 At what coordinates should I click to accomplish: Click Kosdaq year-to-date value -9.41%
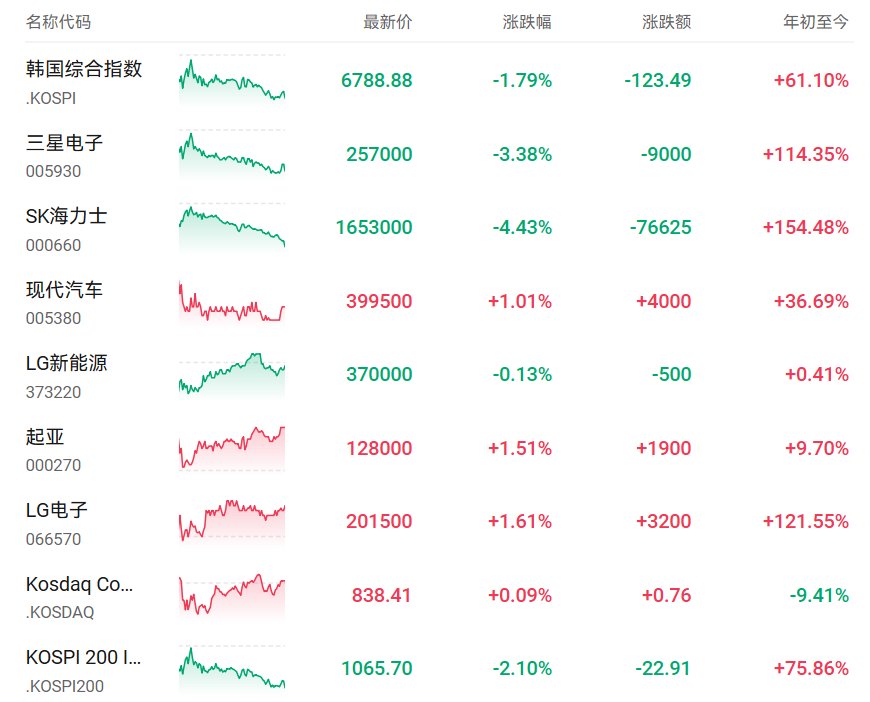[819, 595]
